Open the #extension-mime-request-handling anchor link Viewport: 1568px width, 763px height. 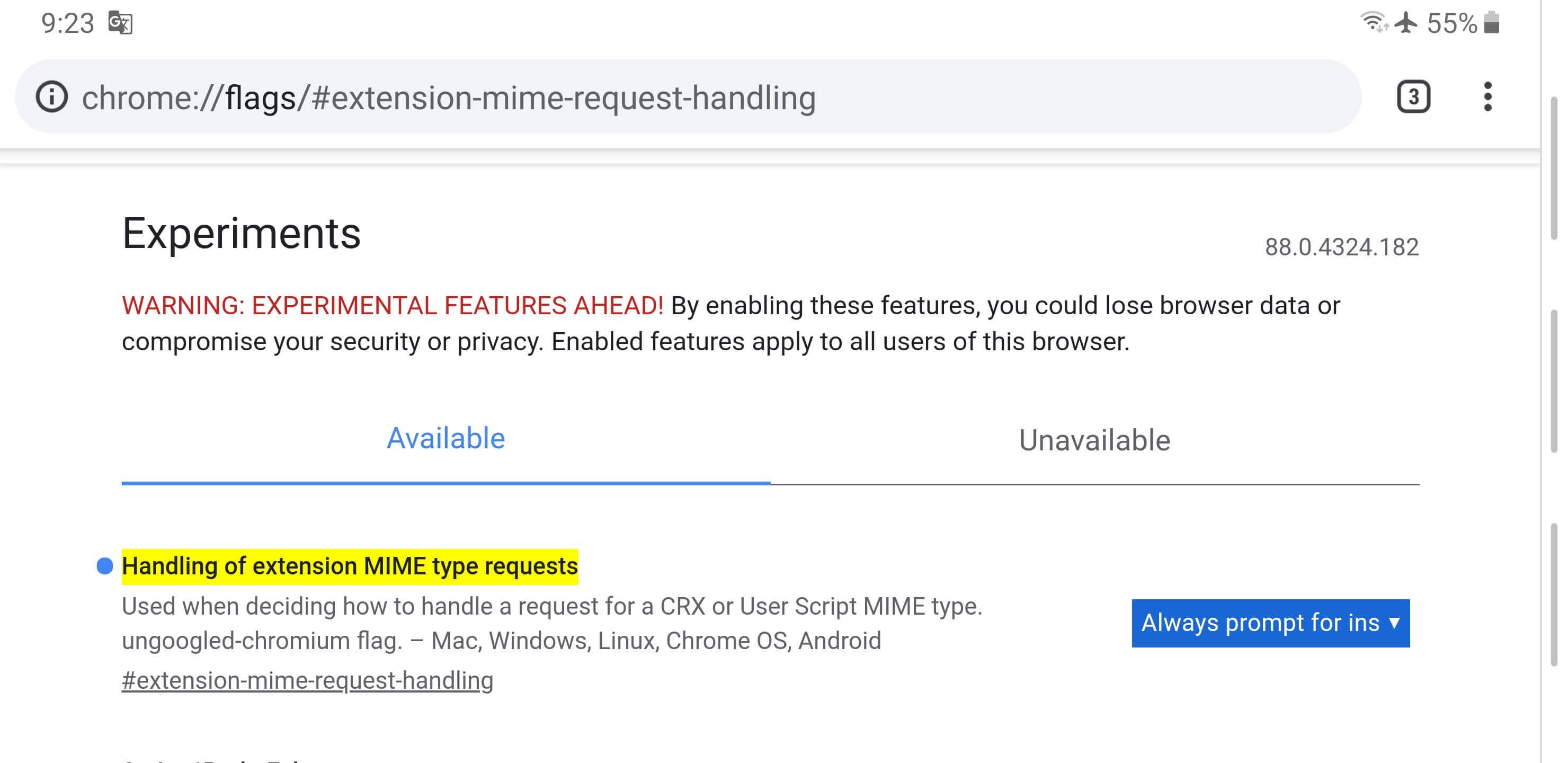coord(307,680)
